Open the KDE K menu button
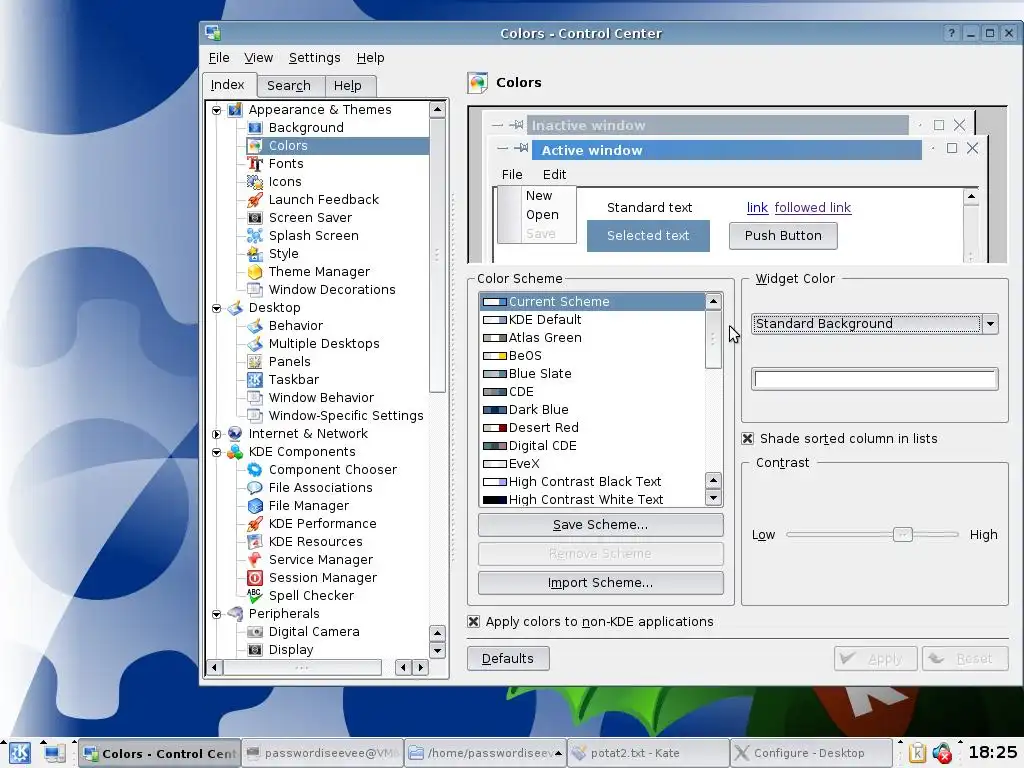Screen dimensions: 1024x768 [x=20, y=753]
